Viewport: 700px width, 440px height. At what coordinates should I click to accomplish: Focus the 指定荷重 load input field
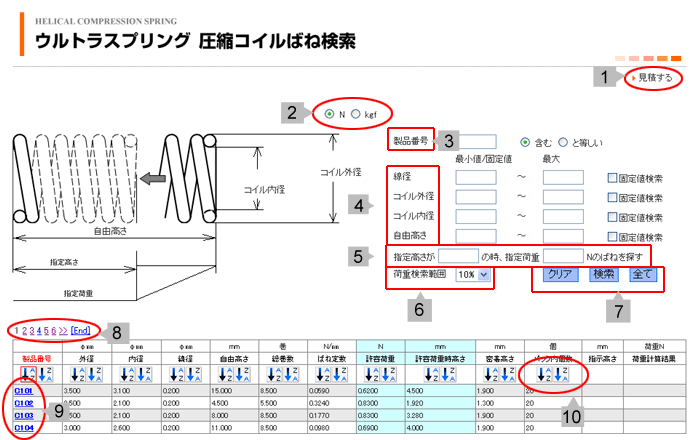coord(563,256)
